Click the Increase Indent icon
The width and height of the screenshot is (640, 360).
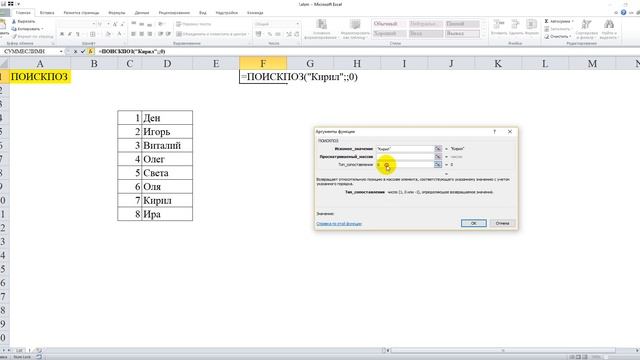click(168, 34)
